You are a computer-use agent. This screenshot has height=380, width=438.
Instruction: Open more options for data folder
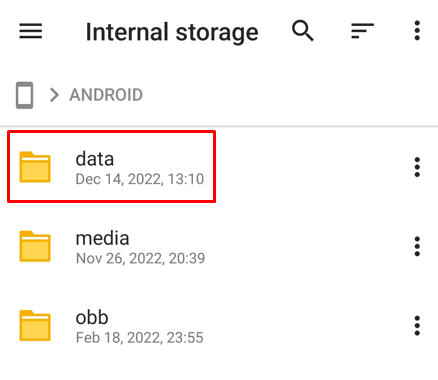(x=417, y=167)
